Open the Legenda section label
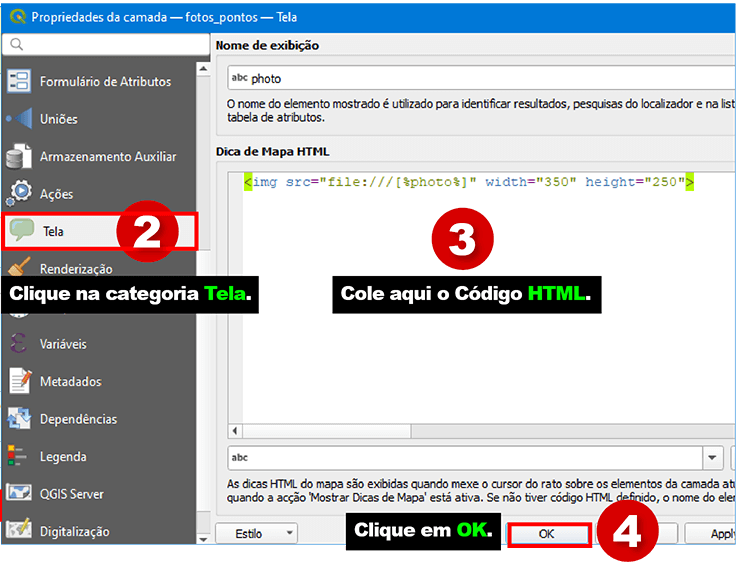 pos(63,457)
